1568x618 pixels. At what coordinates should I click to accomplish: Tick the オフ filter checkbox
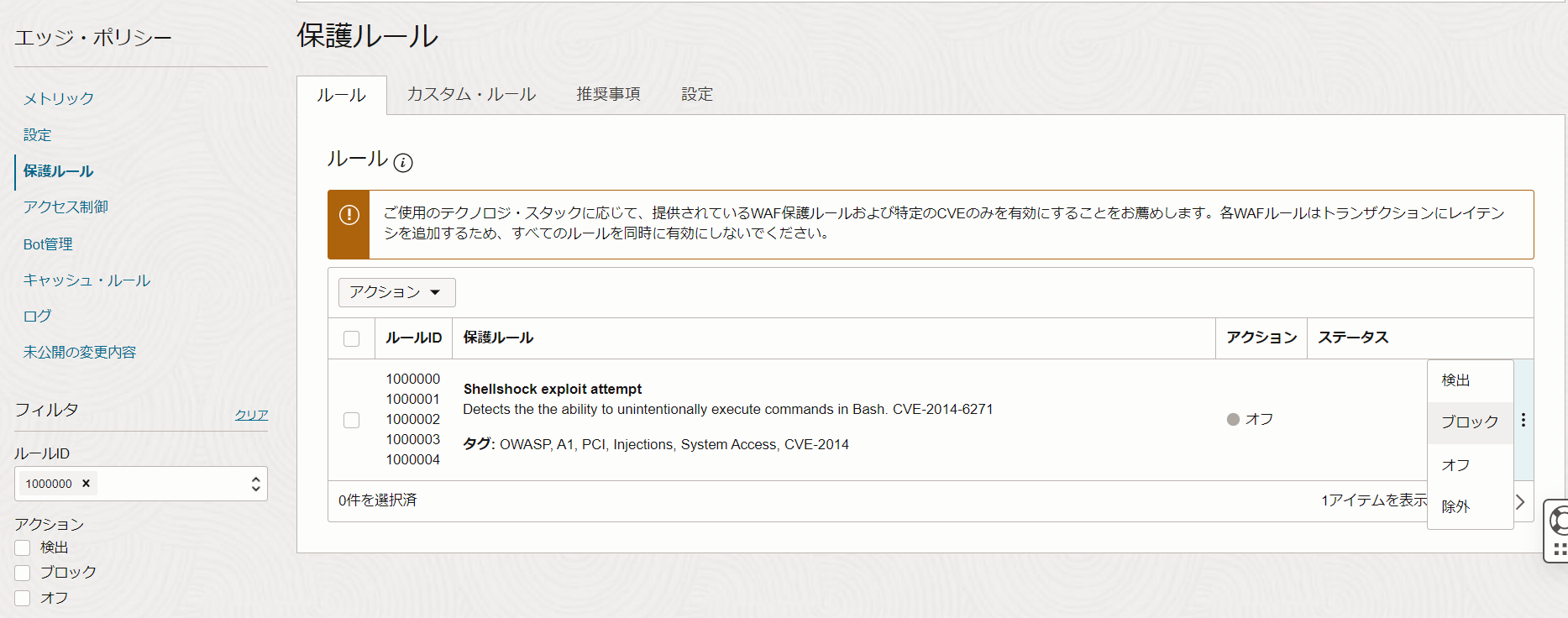(23, 598)
